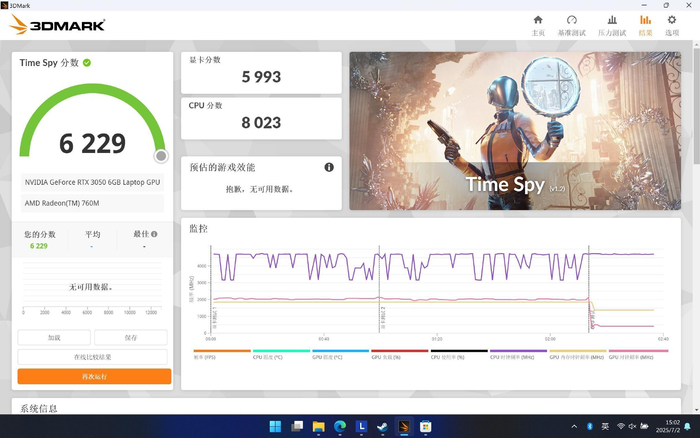
Task: Open the Home (主页) tab icon
Action: (538, 20)
